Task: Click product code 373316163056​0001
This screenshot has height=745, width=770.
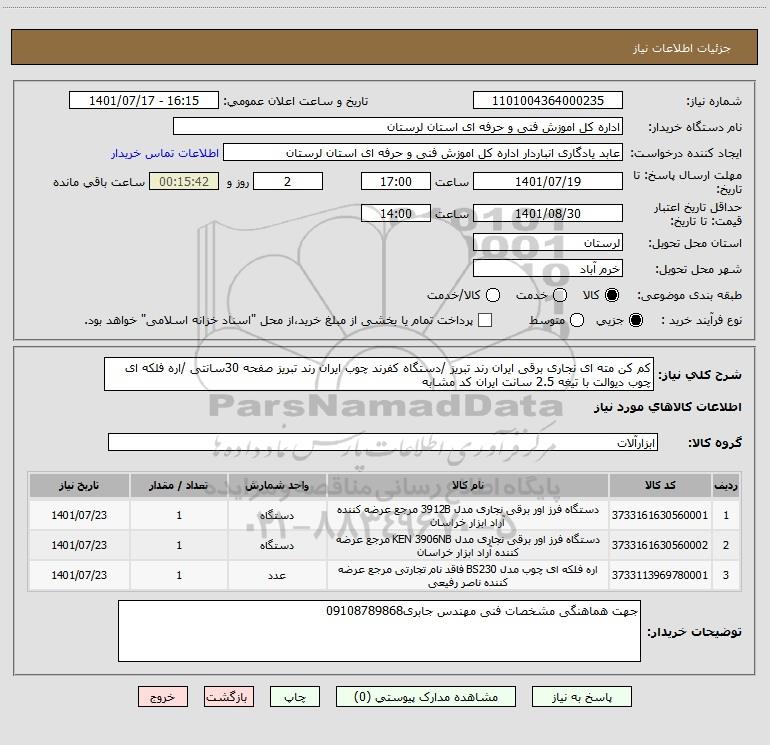Action: 660,515
